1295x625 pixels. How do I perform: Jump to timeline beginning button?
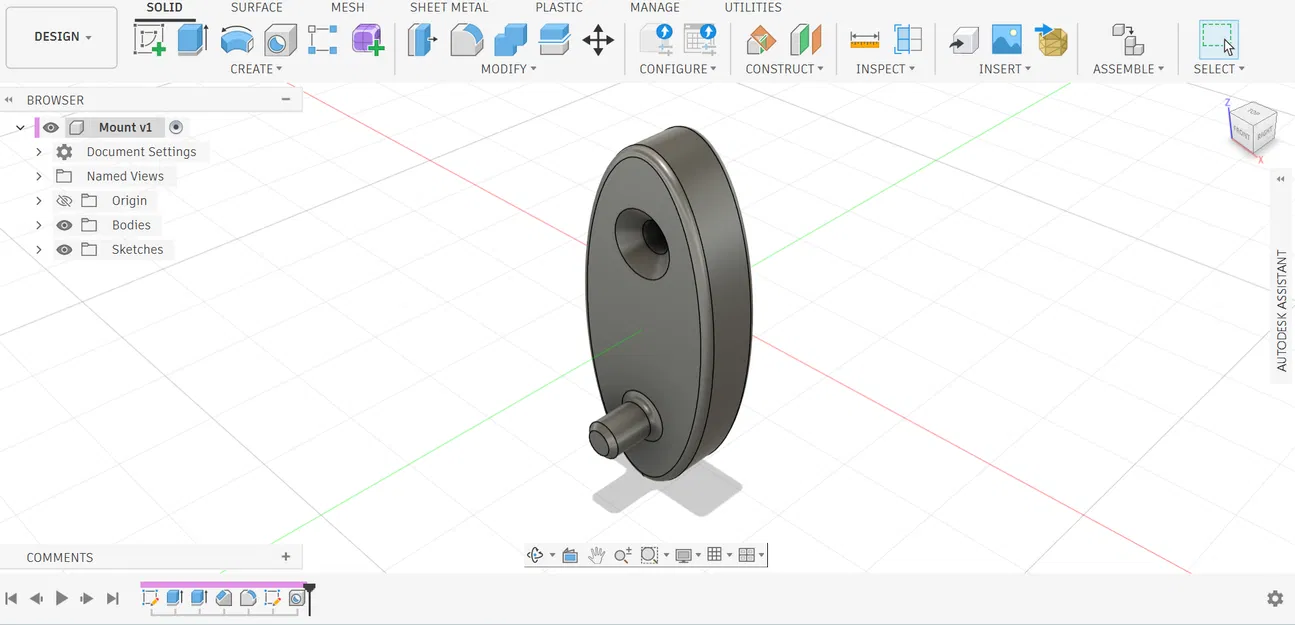click(11, 598)
